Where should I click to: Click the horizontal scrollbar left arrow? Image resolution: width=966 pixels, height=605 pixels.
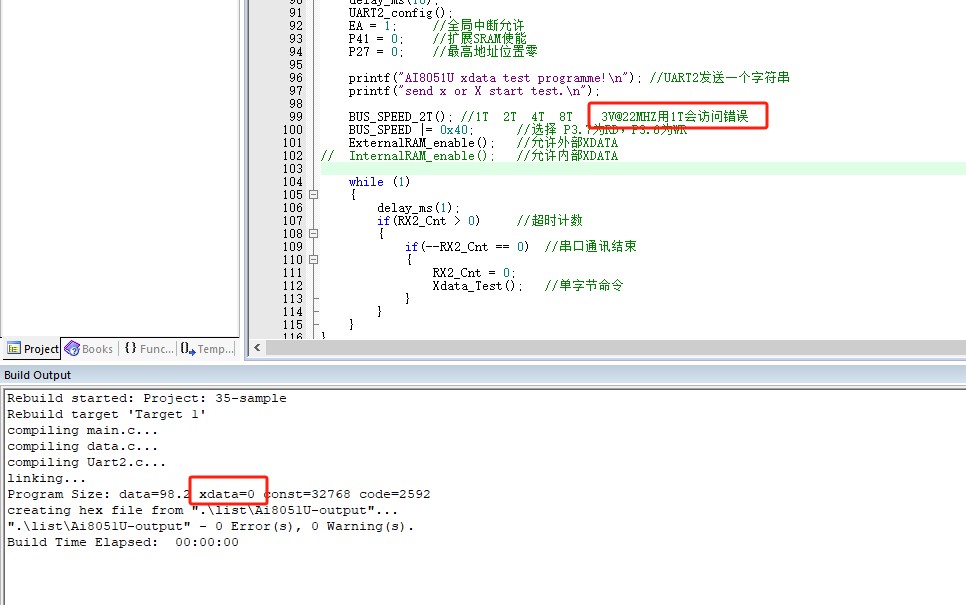coord(257,348)
